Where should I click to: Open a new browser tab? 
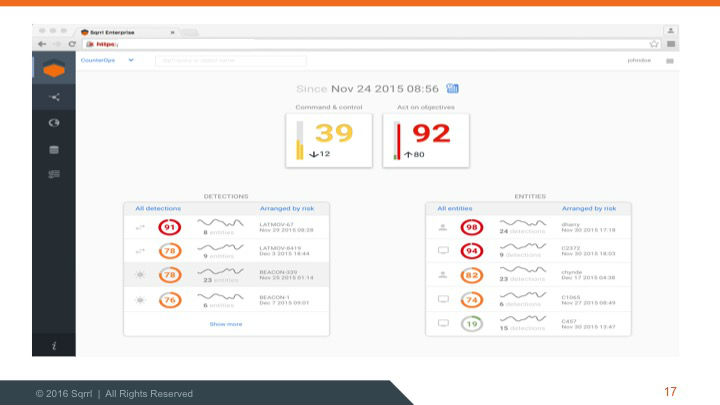coord(189,33)
